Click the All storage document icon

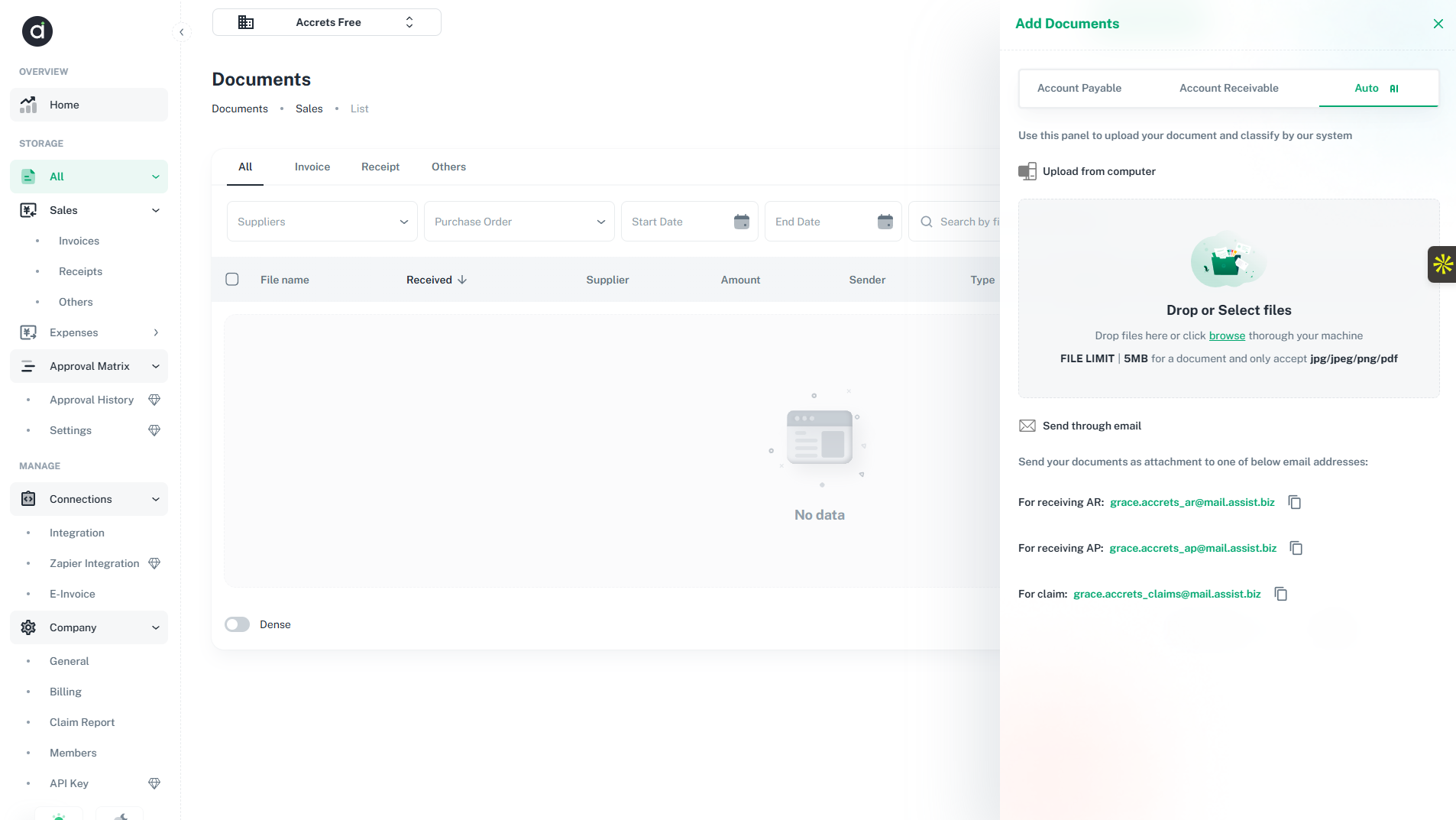coord(28,177)
